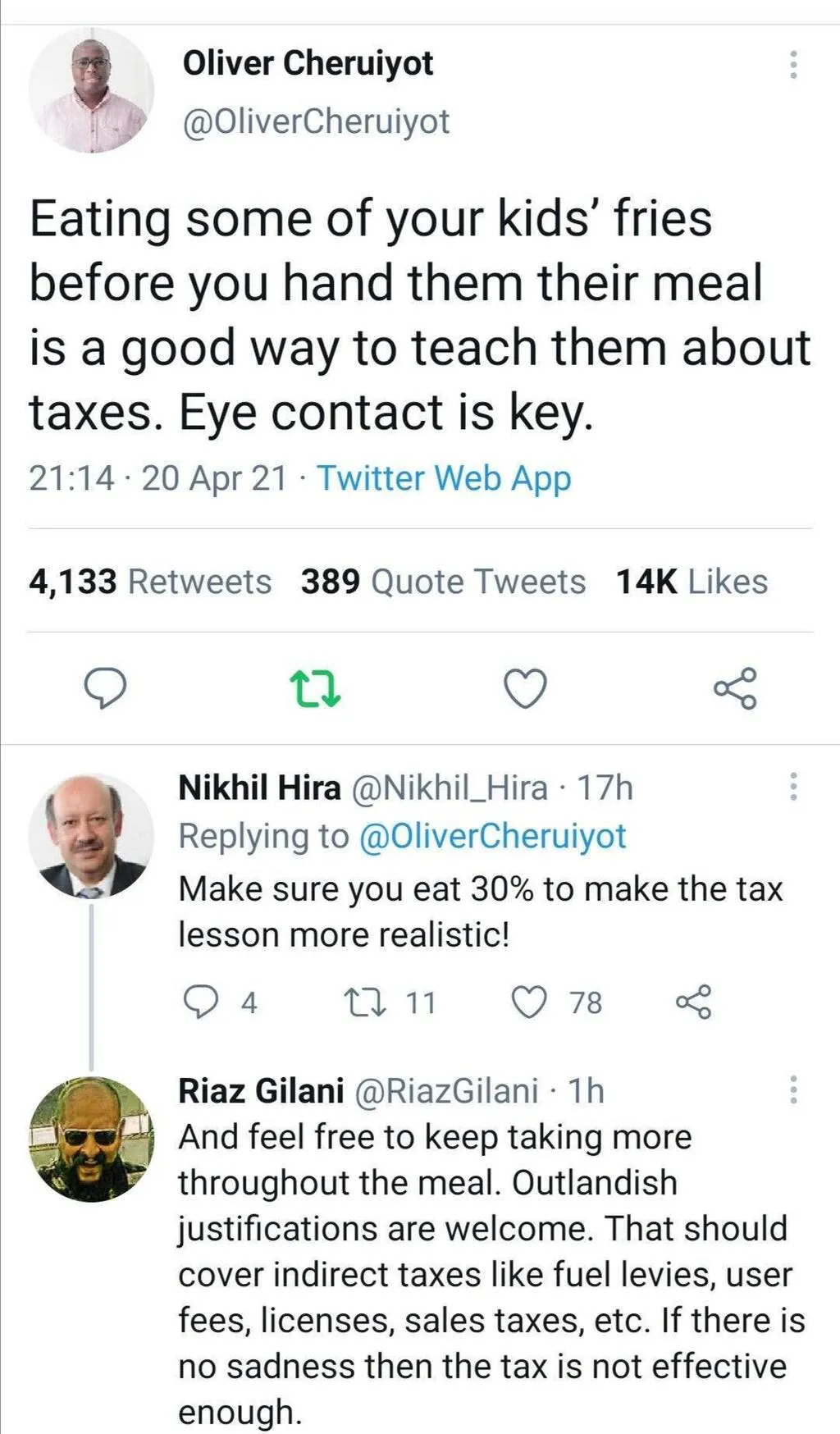Open the Twitter Web App source link
This screenshot has height=1434, width=840.
(x=444, y=478)
